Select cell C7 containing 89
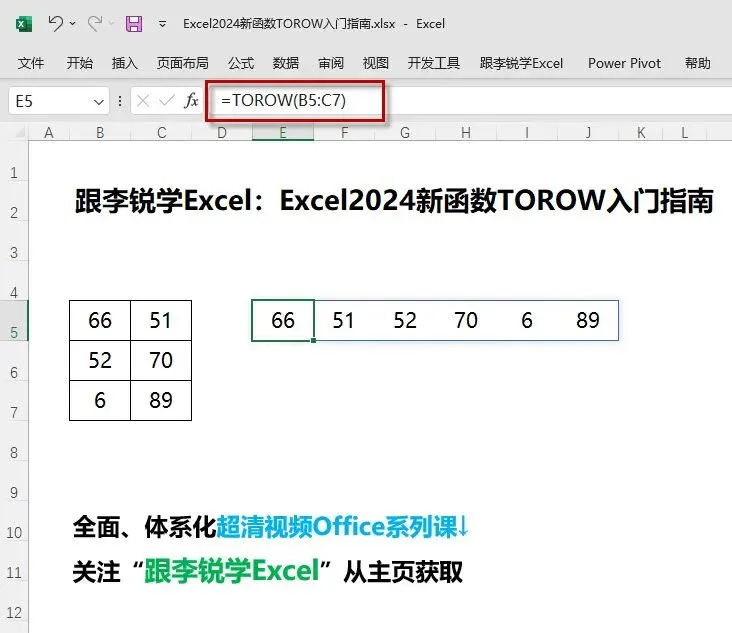 click(161, 401)
